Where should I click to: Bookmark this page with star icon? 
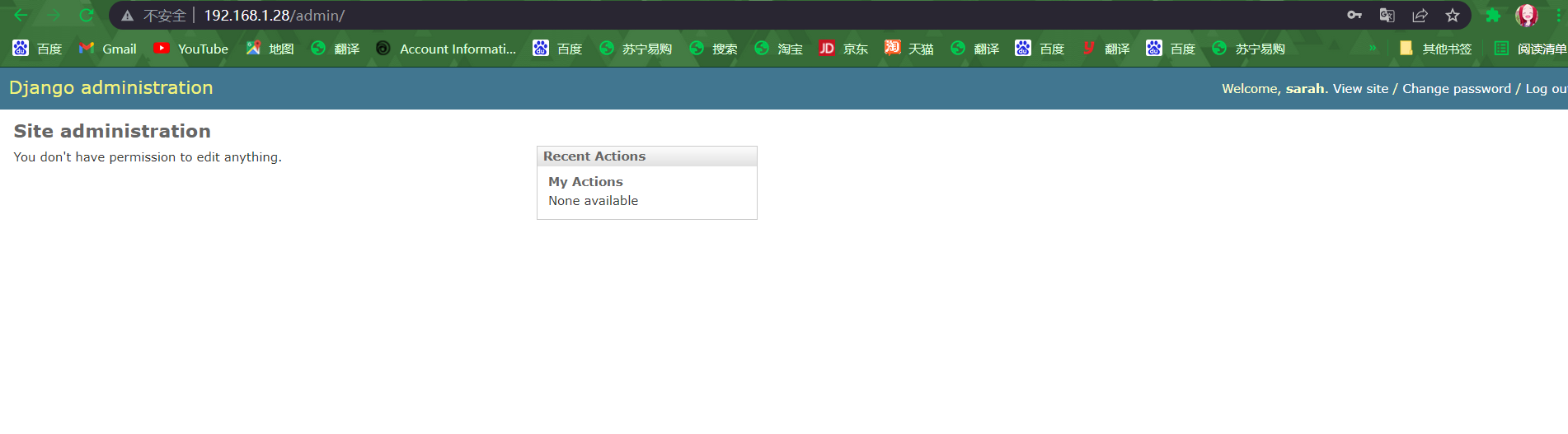click(1453, 15)
